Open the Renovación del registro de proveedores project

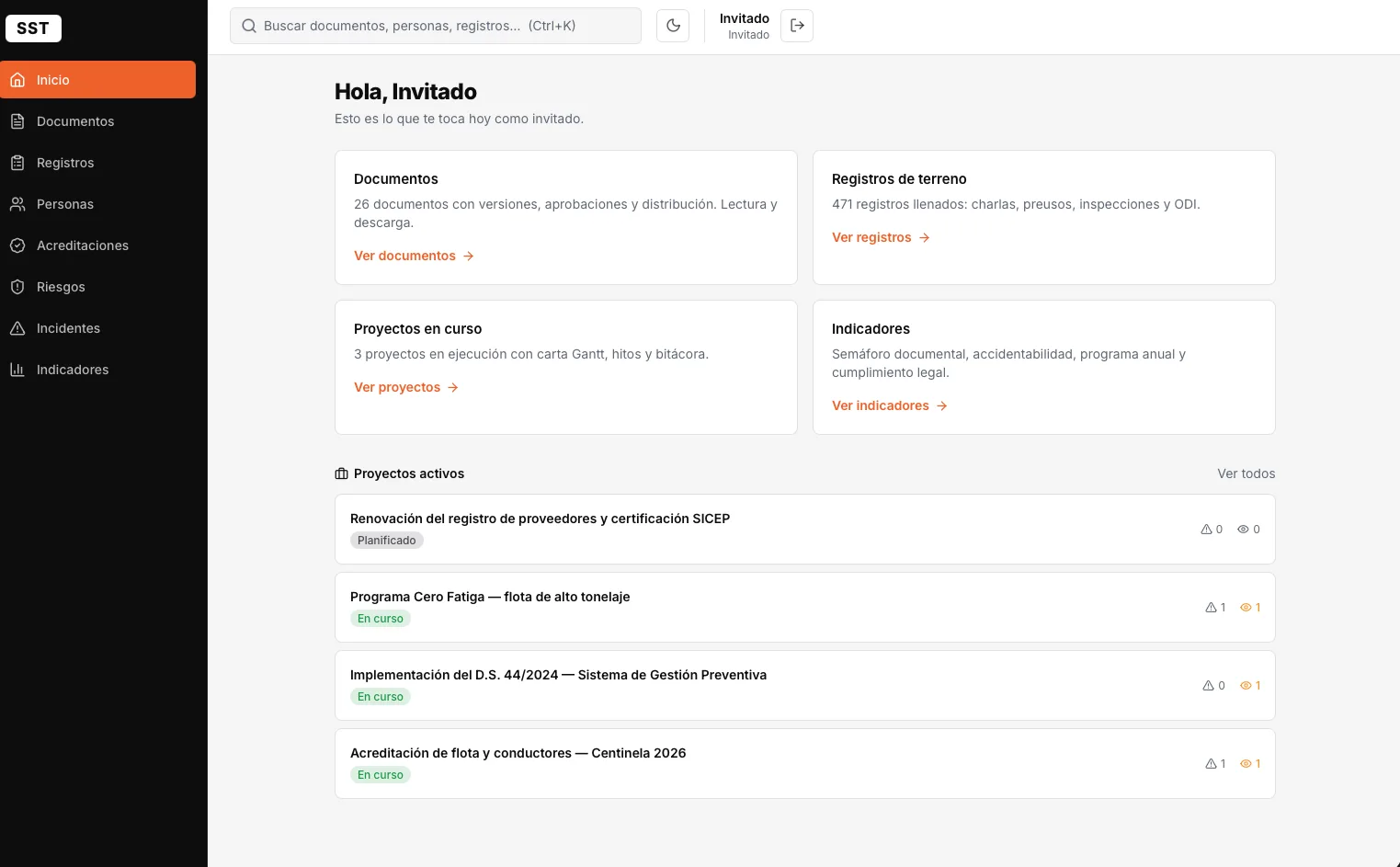pyautogui.click(x=805, y=530)
